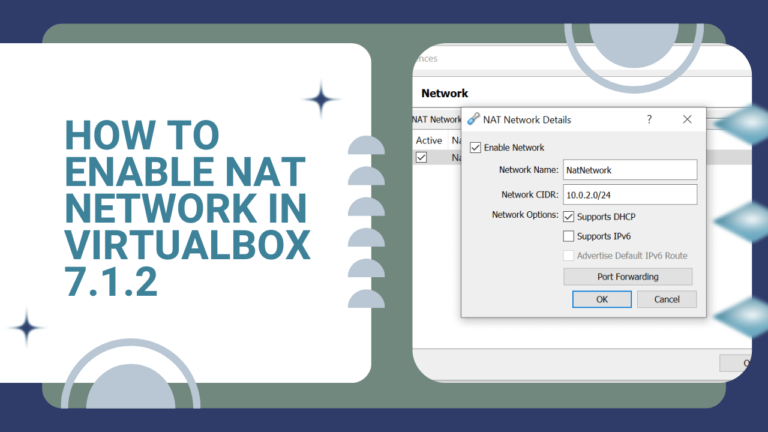Select the NAT Networks tab
The width and height of the screenshot is (768, 432).
point(436,120)
